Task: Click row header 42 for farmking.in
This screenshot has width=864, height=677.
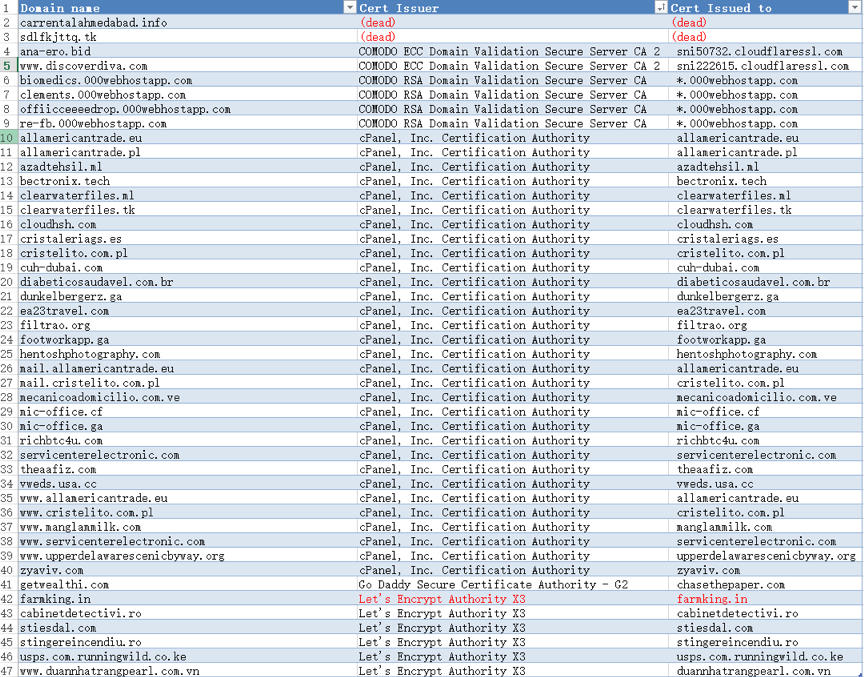Action: tap(8, 599)
